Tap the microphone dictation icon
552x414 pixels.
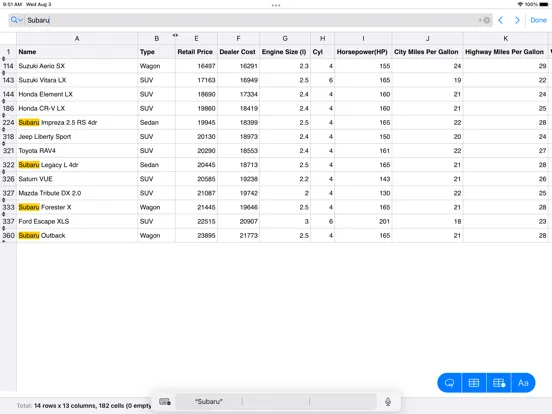click(x=388, y=402)
